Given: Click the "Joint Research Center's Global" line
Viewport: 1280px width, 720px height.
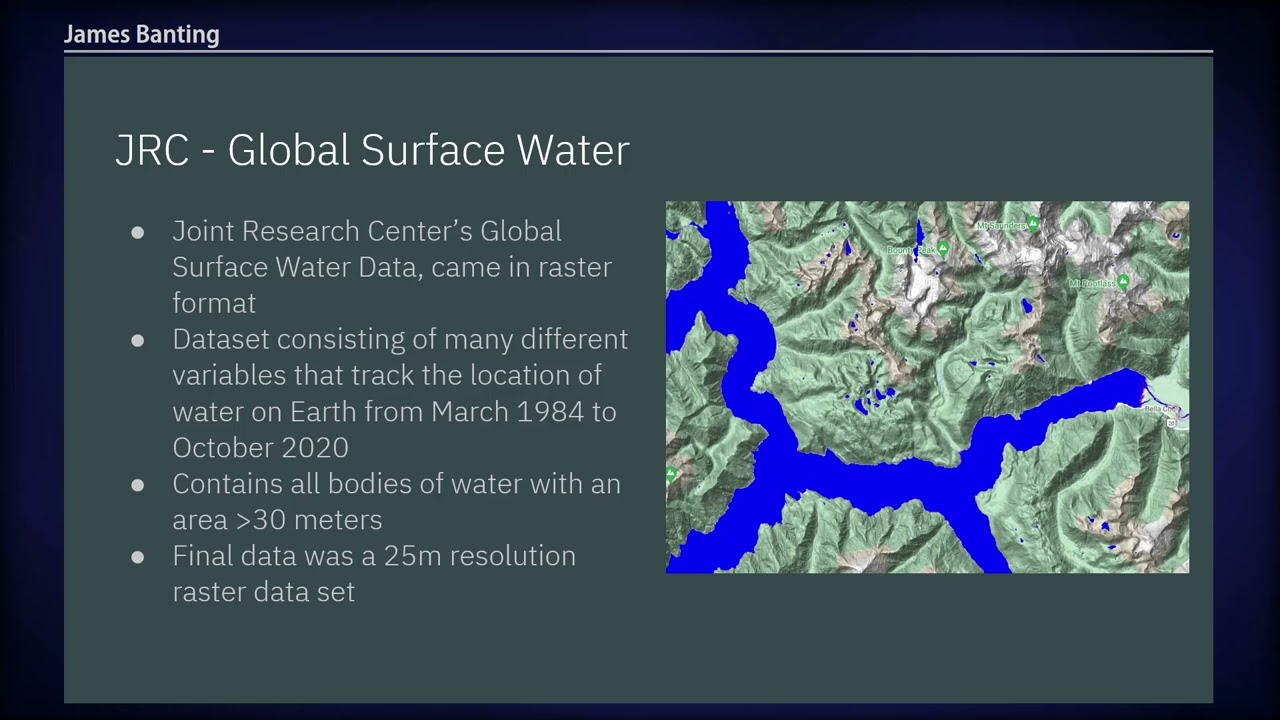Looking at the screenshot, I should coord(367,231).
